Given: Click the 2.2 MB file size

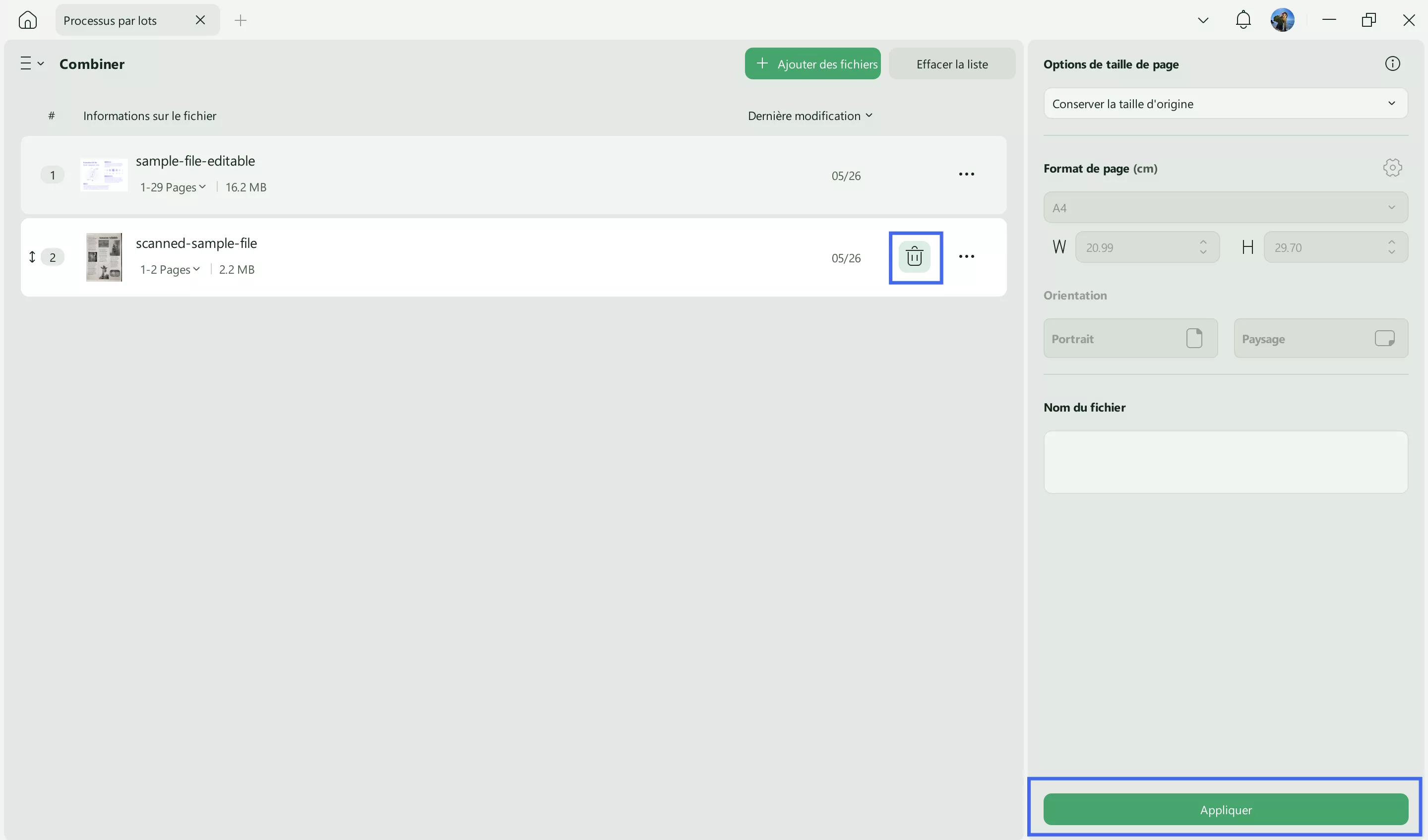Looking at the screenshot, I should 237,269.
